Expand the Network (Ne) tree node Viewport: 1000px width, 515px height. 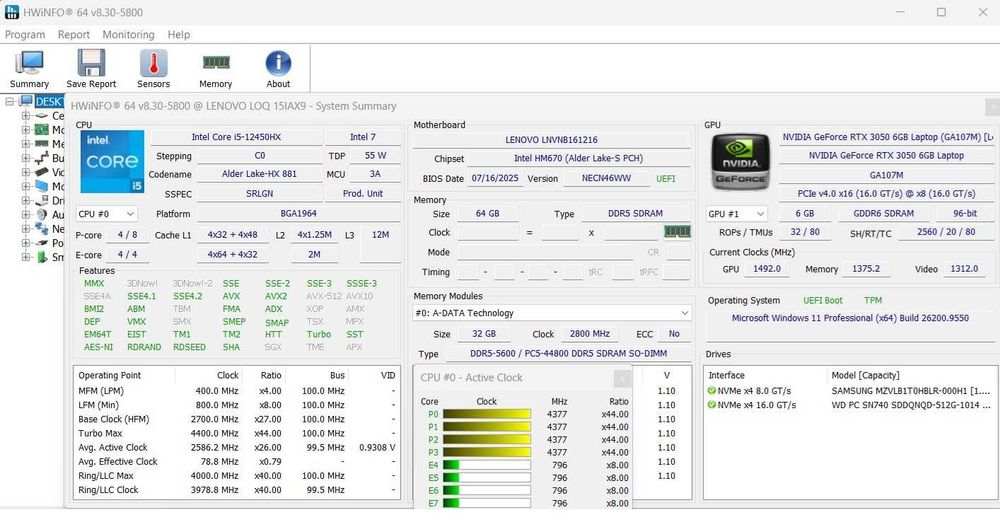coord(26,229)
